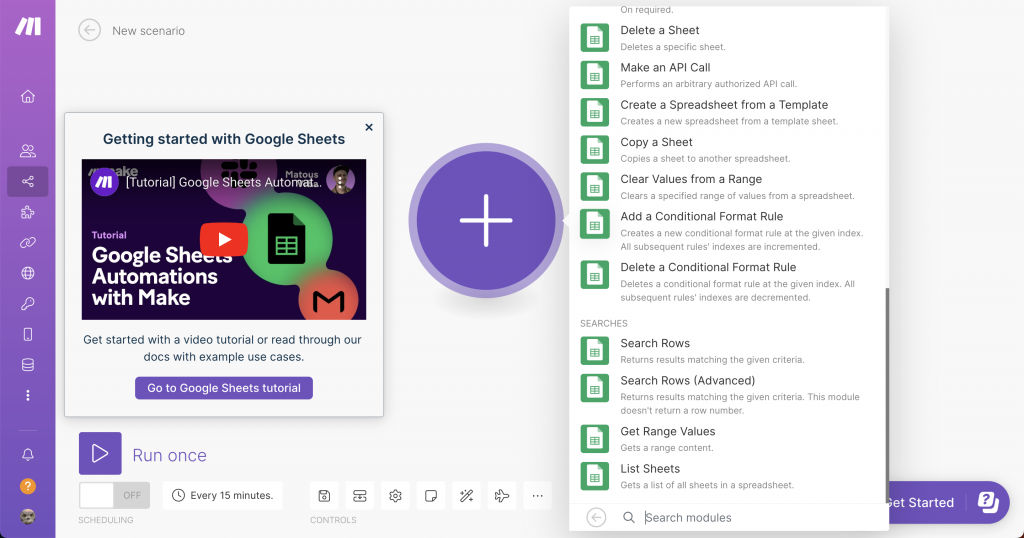Select Create a Spreadsheet from a Template
Screen dimensions: 1024x538
click(728, 112)
